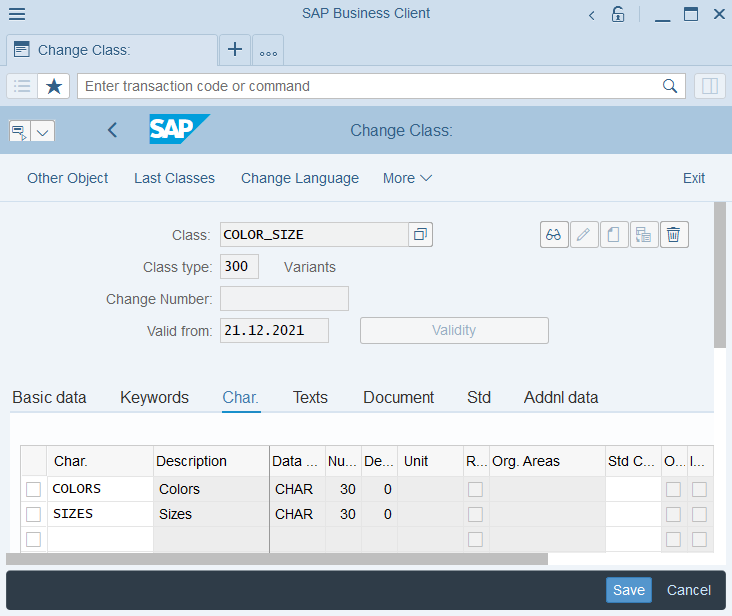Image resolution: width=732 pixels, height=616 pixels.
Task: Select the SIZES row checkbox
Action: [x=34, y=514]
